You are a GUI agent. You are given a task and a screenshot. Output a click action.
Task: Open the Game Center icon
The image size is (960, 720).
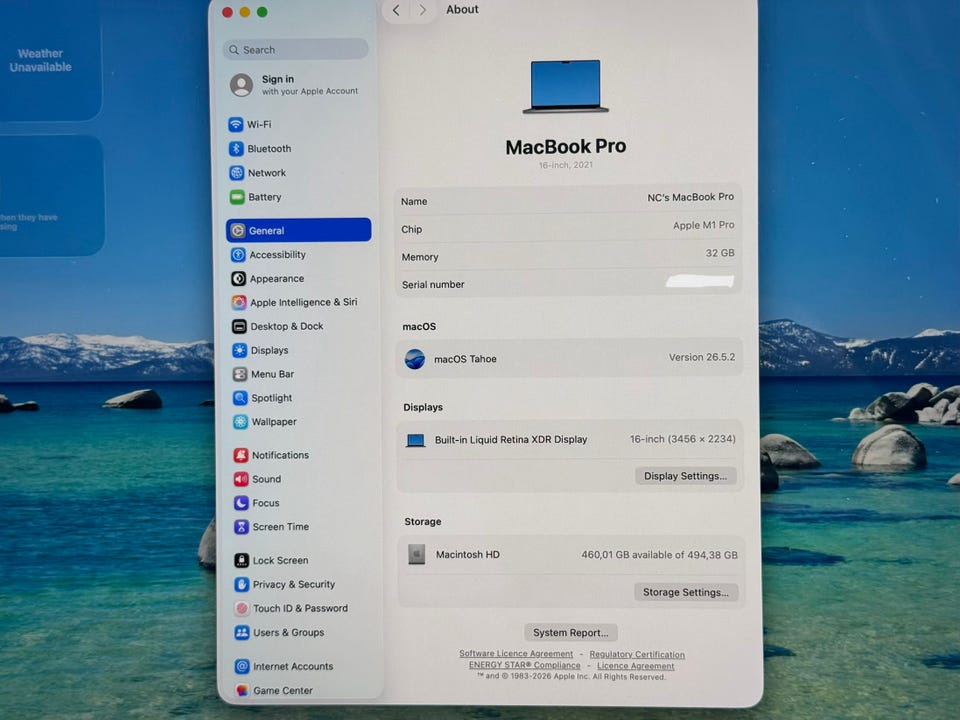point(242,690)
